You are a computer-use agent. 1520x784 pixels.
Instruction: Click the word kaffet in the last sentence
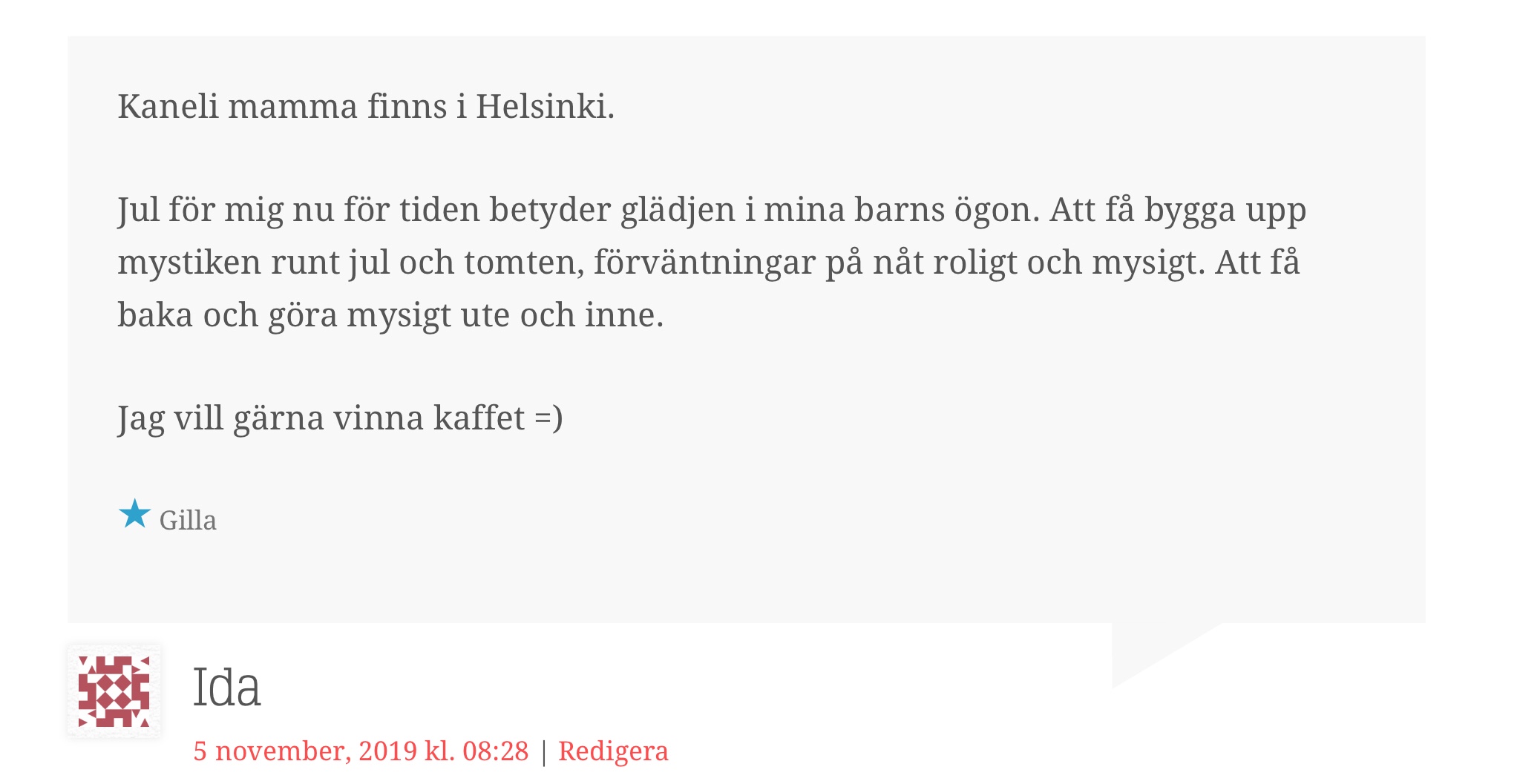tap(479, 418)
